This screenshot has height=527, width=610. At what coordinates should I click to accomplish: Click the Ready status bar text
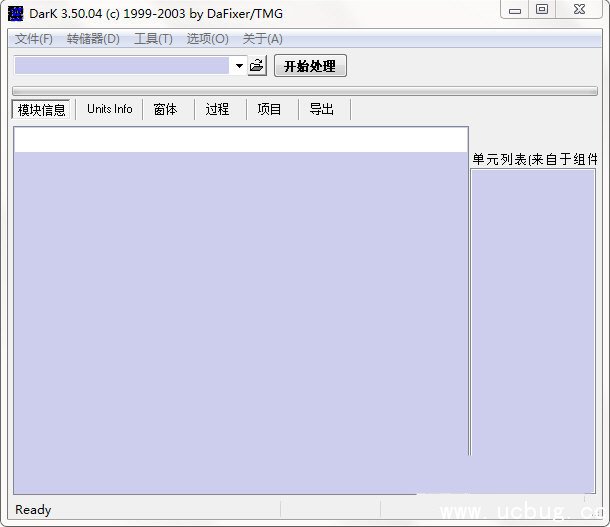(33, 510)
